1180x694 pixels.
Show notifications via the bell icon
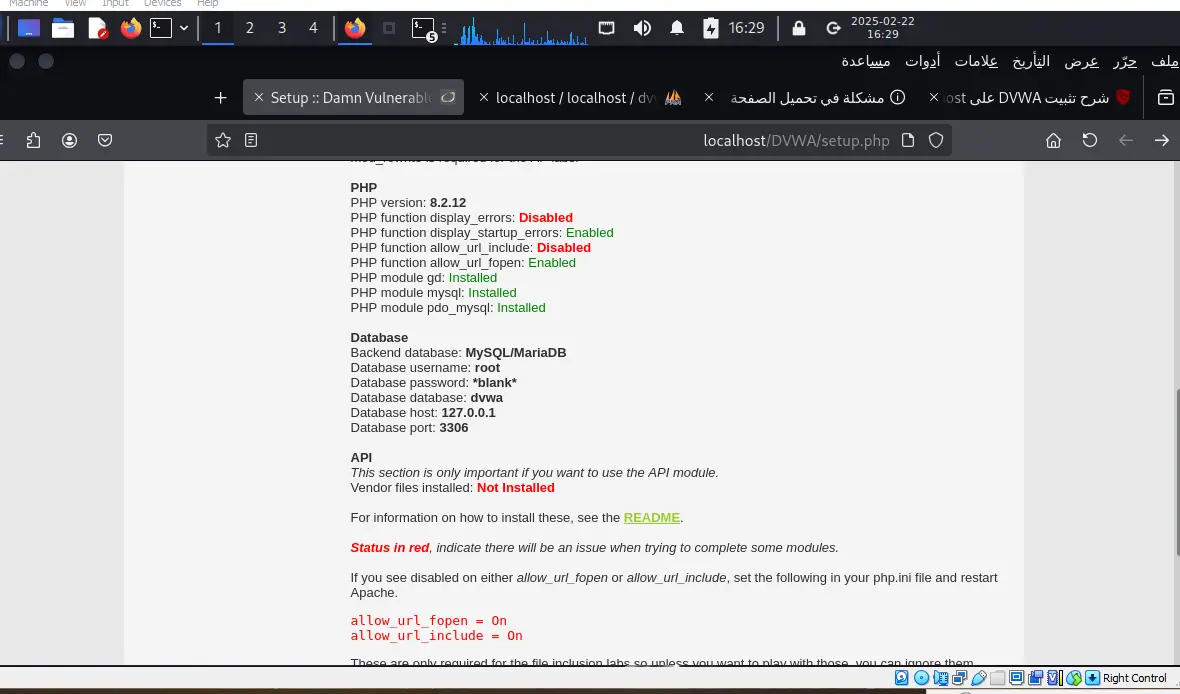677,29
